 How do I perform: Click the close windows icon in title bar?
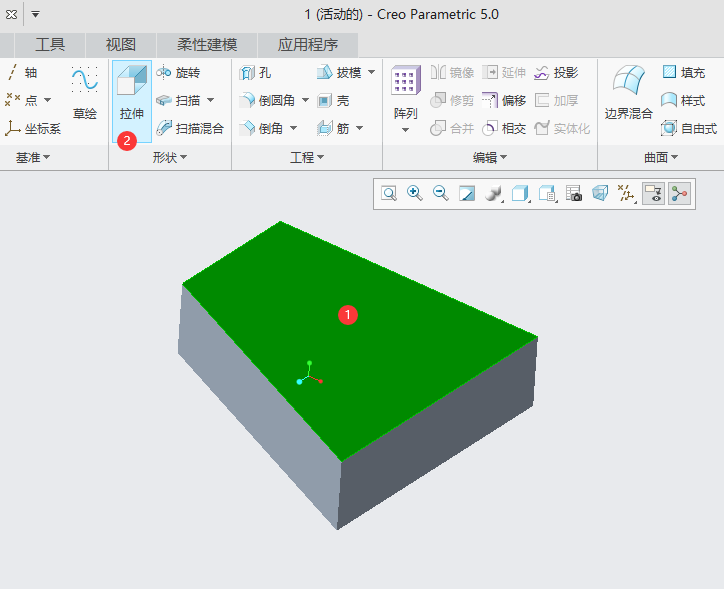pos(12,14)
